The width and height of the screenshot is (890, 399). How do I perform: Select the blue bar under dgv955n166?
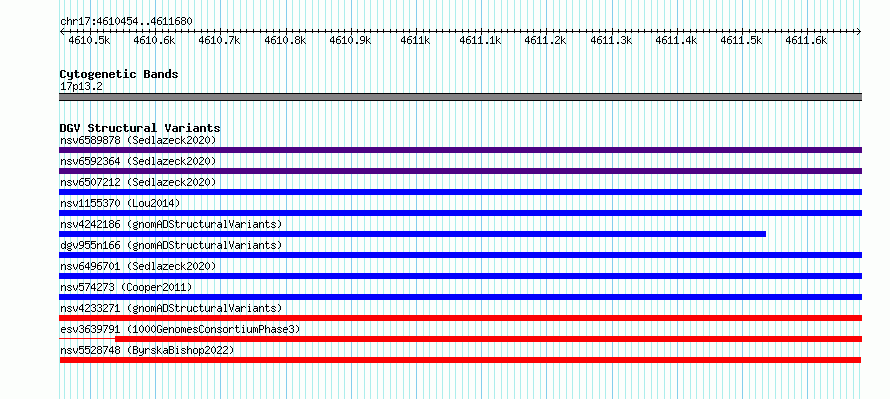[460, 255]
